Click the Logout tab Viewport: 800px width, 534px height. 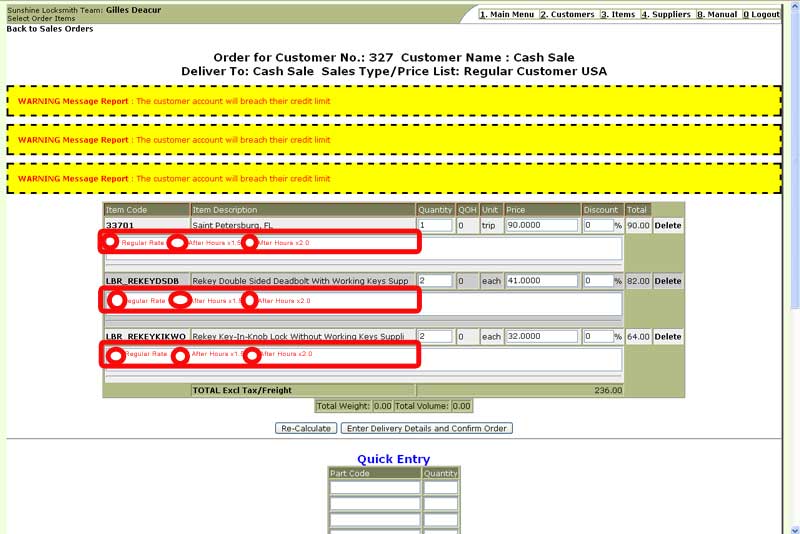(x=761, y=14)
